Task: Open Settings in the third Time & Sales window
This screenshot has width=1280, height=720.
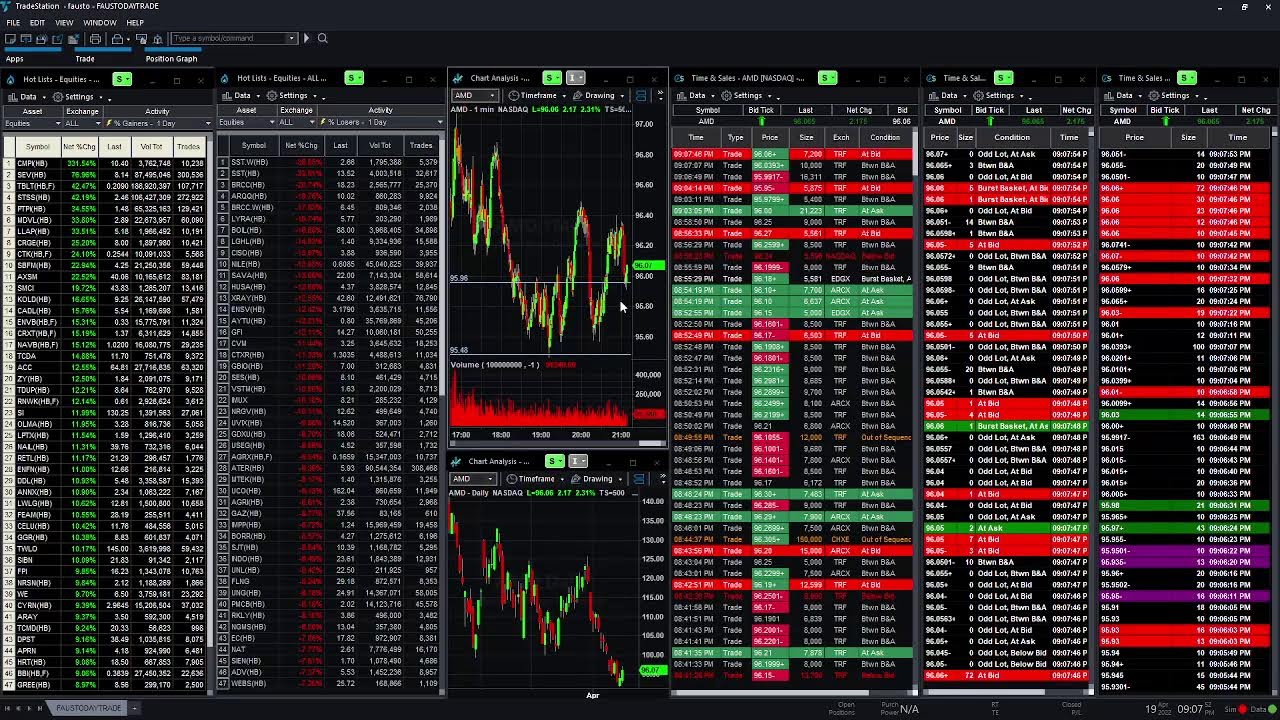Action: [x=1174, y=96]
